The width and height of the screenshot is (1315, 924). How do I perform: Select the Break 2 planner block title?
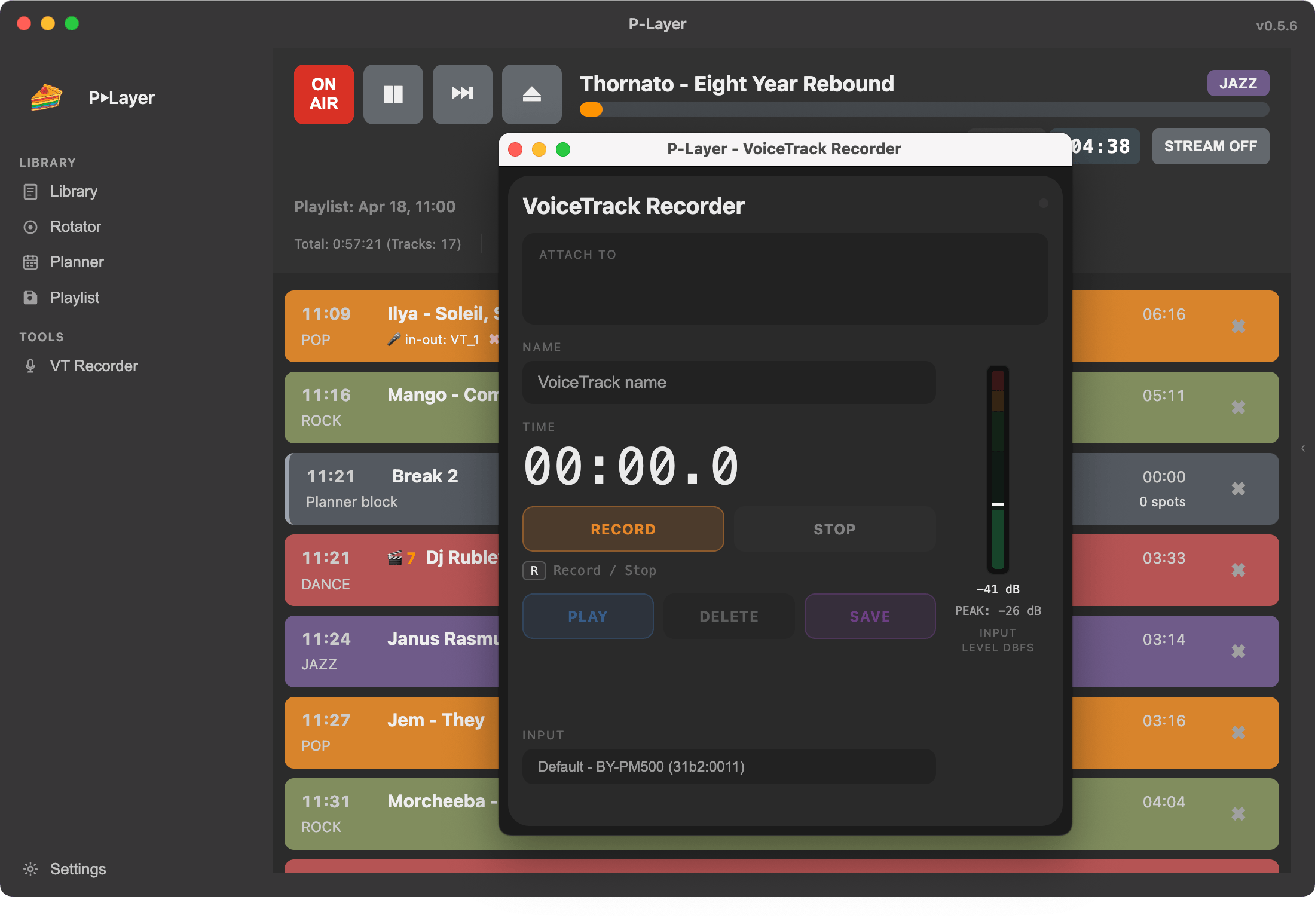click(x=425, y=476)
